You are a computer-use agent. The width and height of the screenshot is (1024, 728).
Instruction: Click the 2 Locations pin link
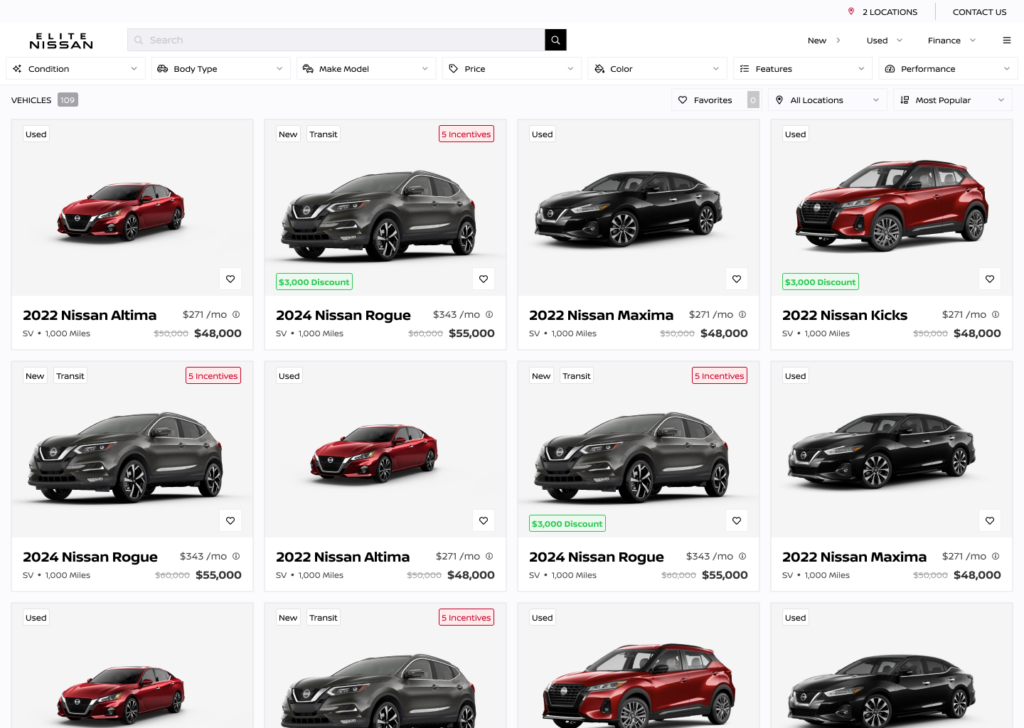(x=883, y=12)
